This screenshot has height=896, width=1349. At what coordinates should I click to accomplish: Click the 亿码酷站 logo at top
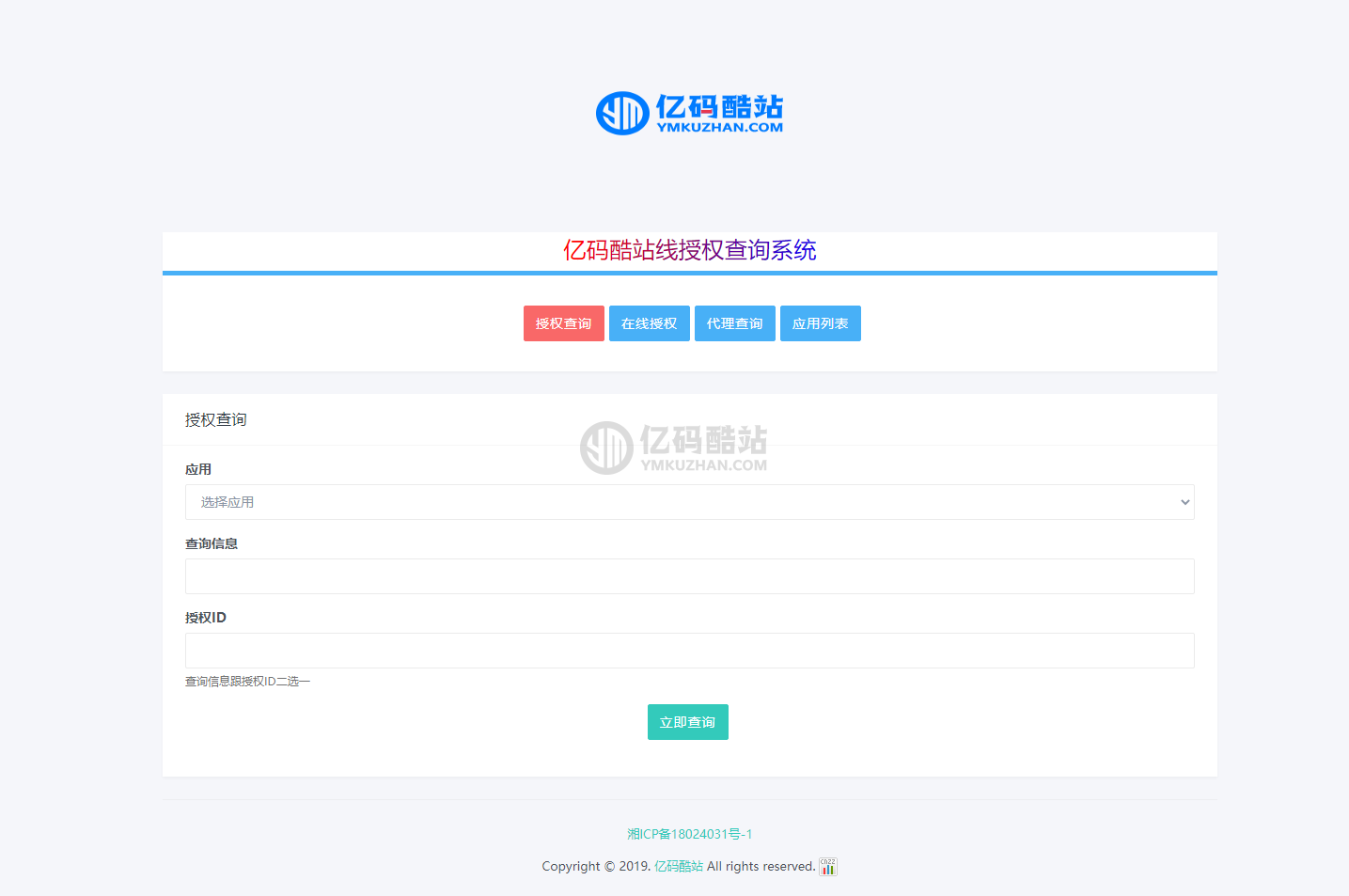point(689,113)
